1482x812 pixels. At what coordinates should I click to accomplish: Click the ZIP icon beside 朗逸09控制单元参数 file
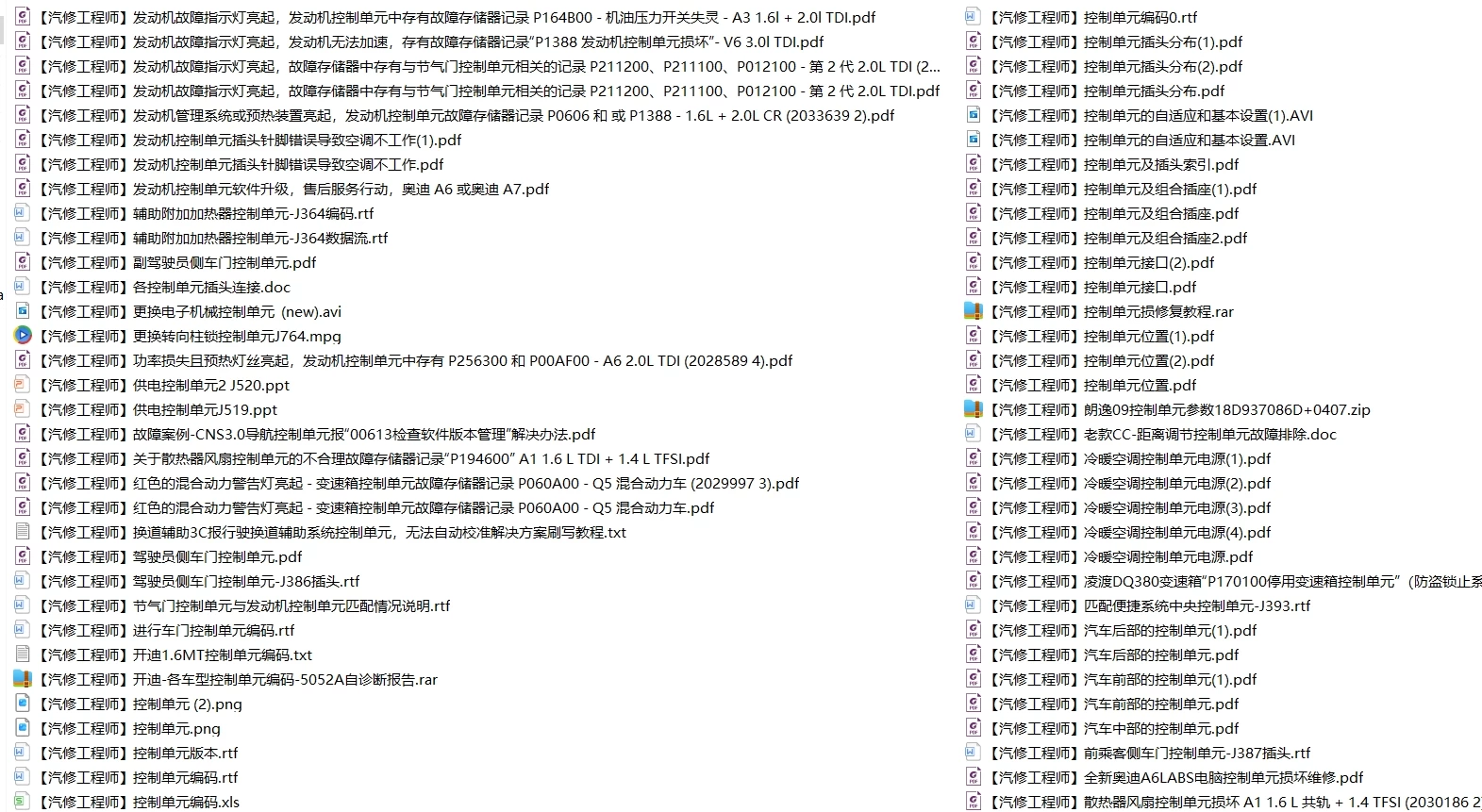tap(974, 409)
